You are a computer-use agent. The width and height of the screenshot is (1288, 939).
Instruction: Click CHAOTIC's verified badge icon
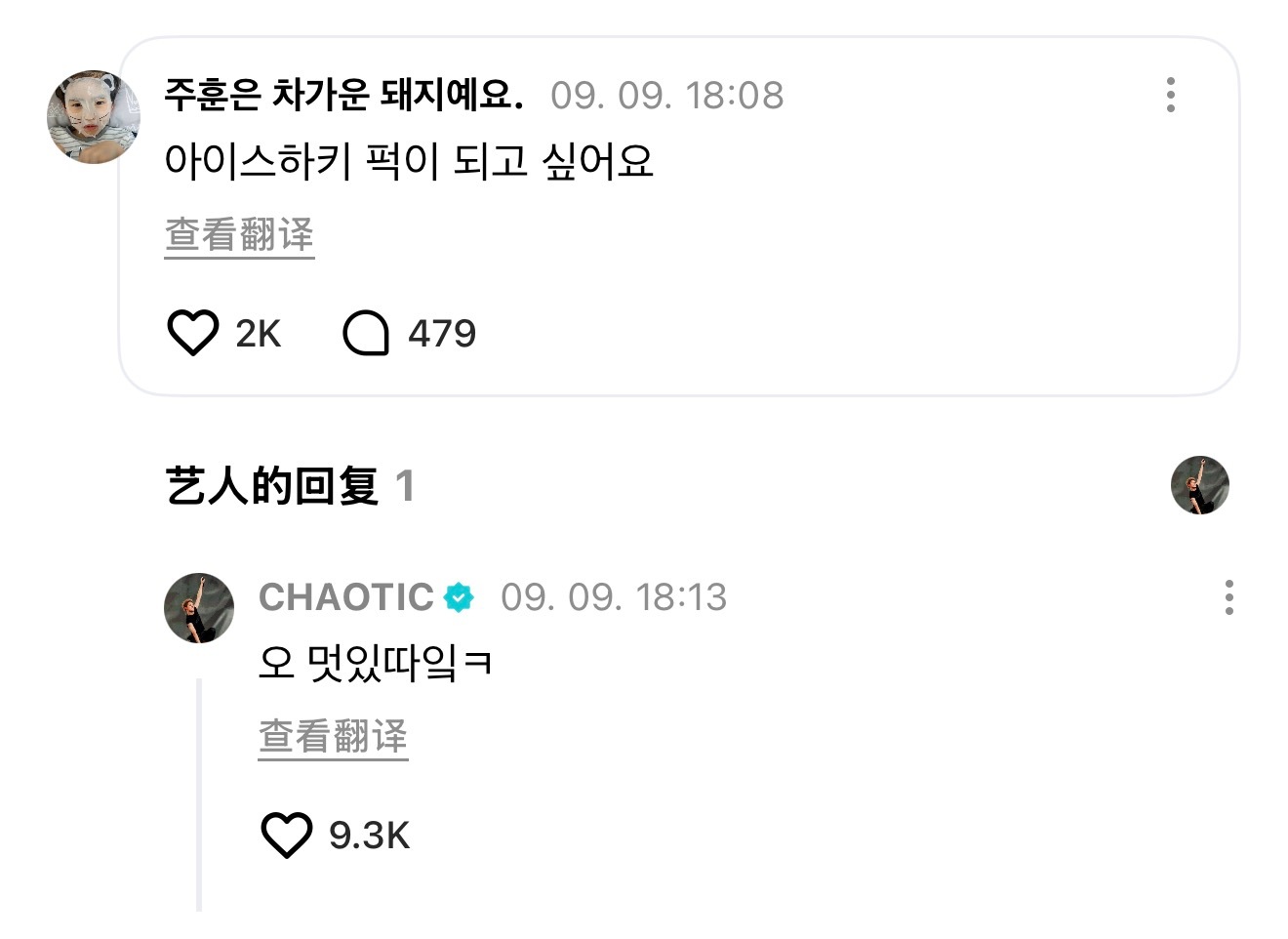pos(459,596)
